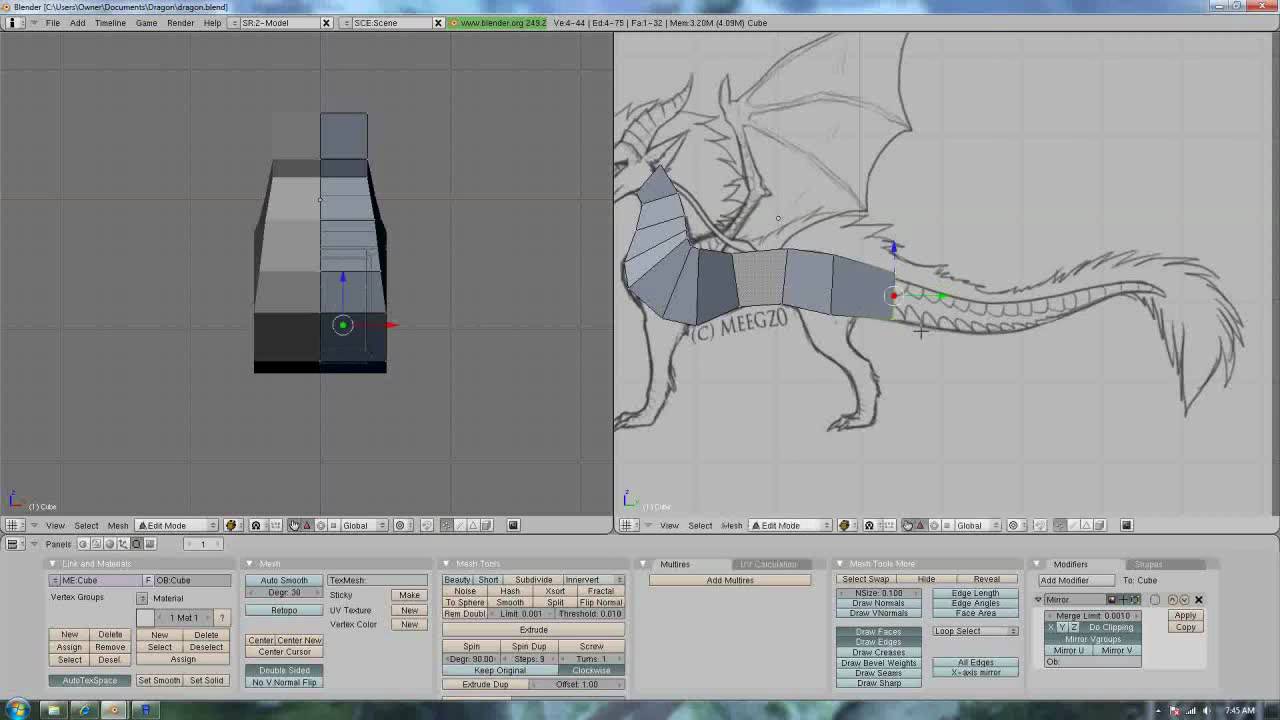Toggle manipulator hand icon in right viewport header
The width and height of the screenshot is (1280, 720).
908,525
